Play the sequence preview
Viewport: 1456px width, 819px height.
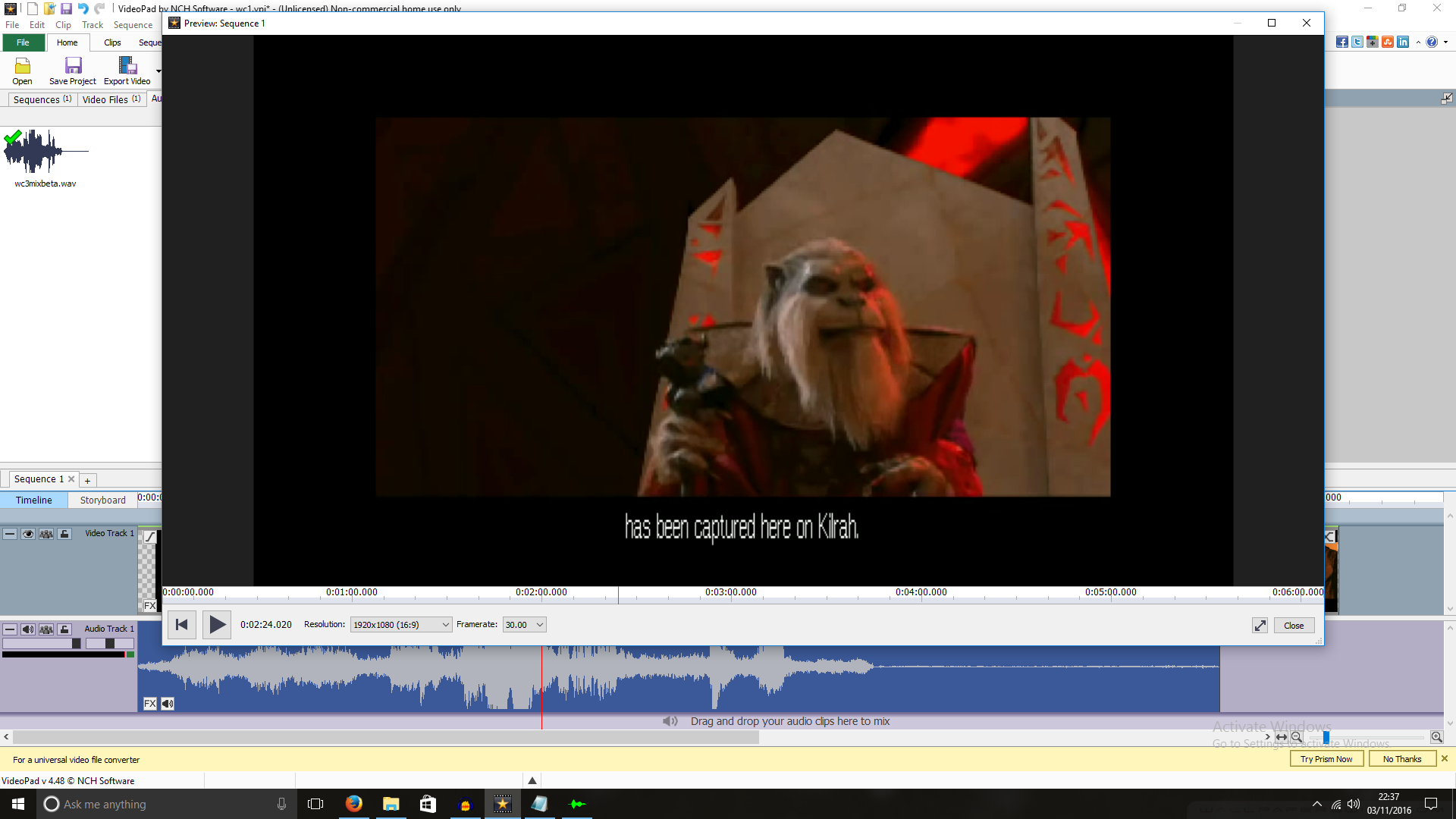[x=217, y=625]
